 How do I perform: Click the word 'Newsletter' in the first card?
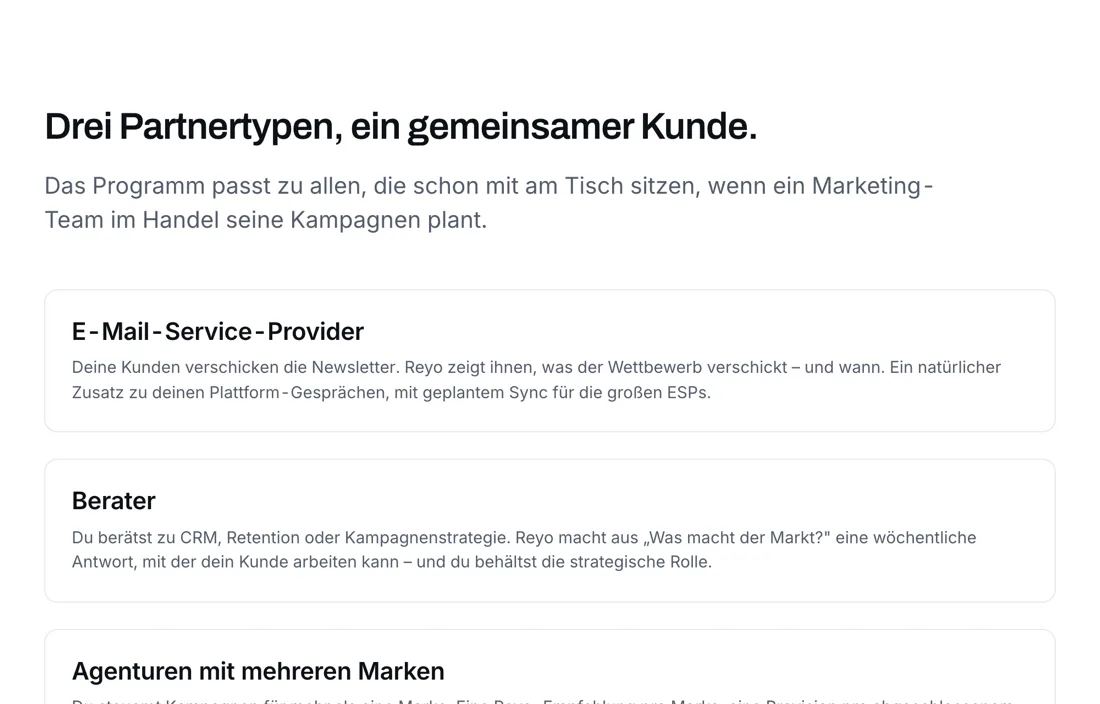[x=356, y=367]
